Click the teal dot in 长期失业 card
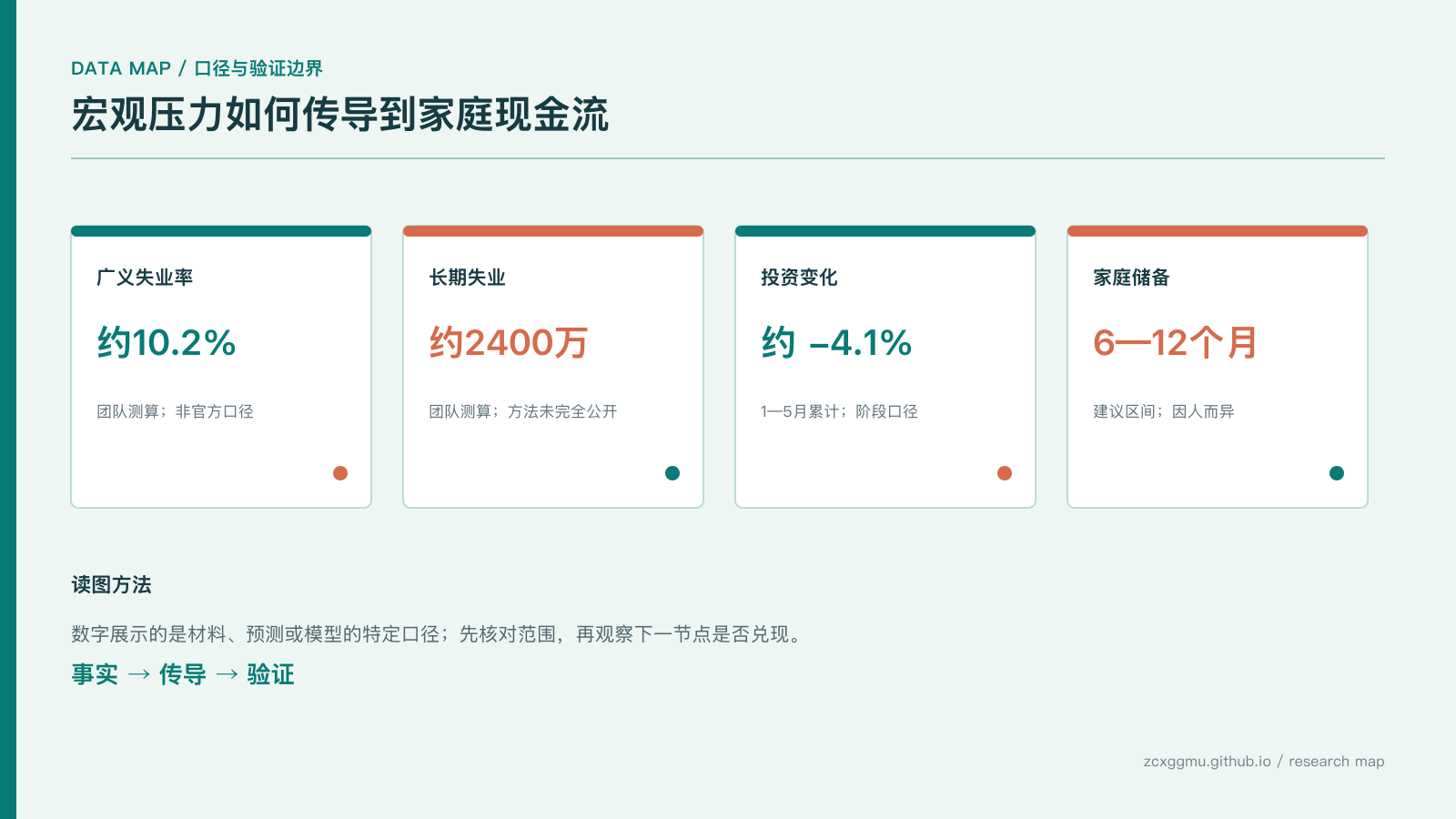1456x819 pixels. 672,473
